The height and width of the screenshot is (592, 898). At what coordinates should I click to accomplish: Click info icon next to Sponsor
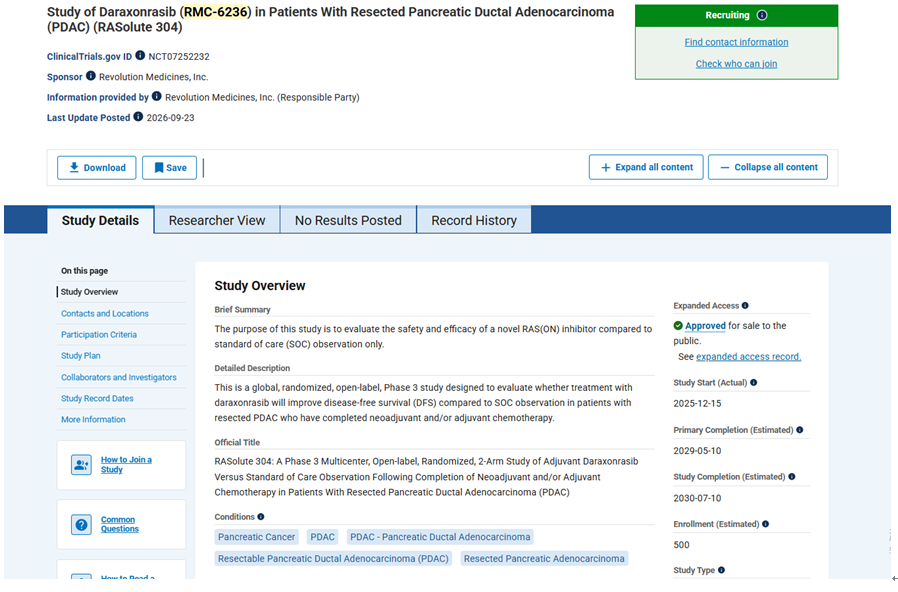[x=90, y=76]
